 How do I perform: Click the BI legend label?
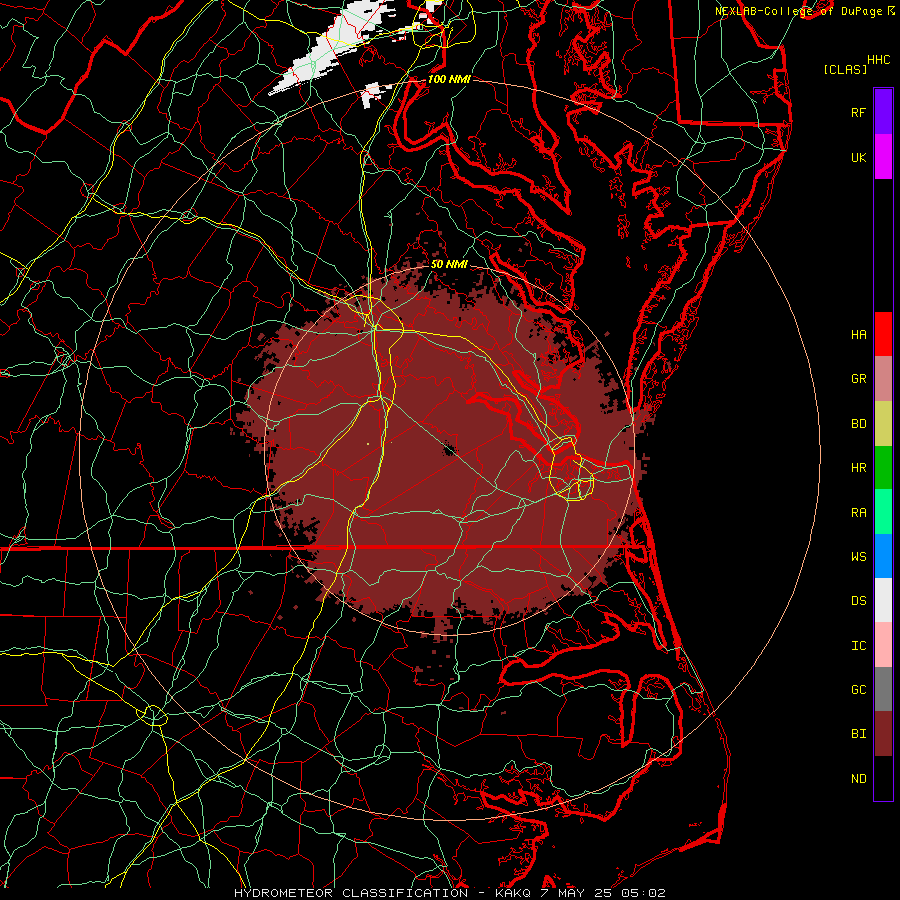[858, 734]
